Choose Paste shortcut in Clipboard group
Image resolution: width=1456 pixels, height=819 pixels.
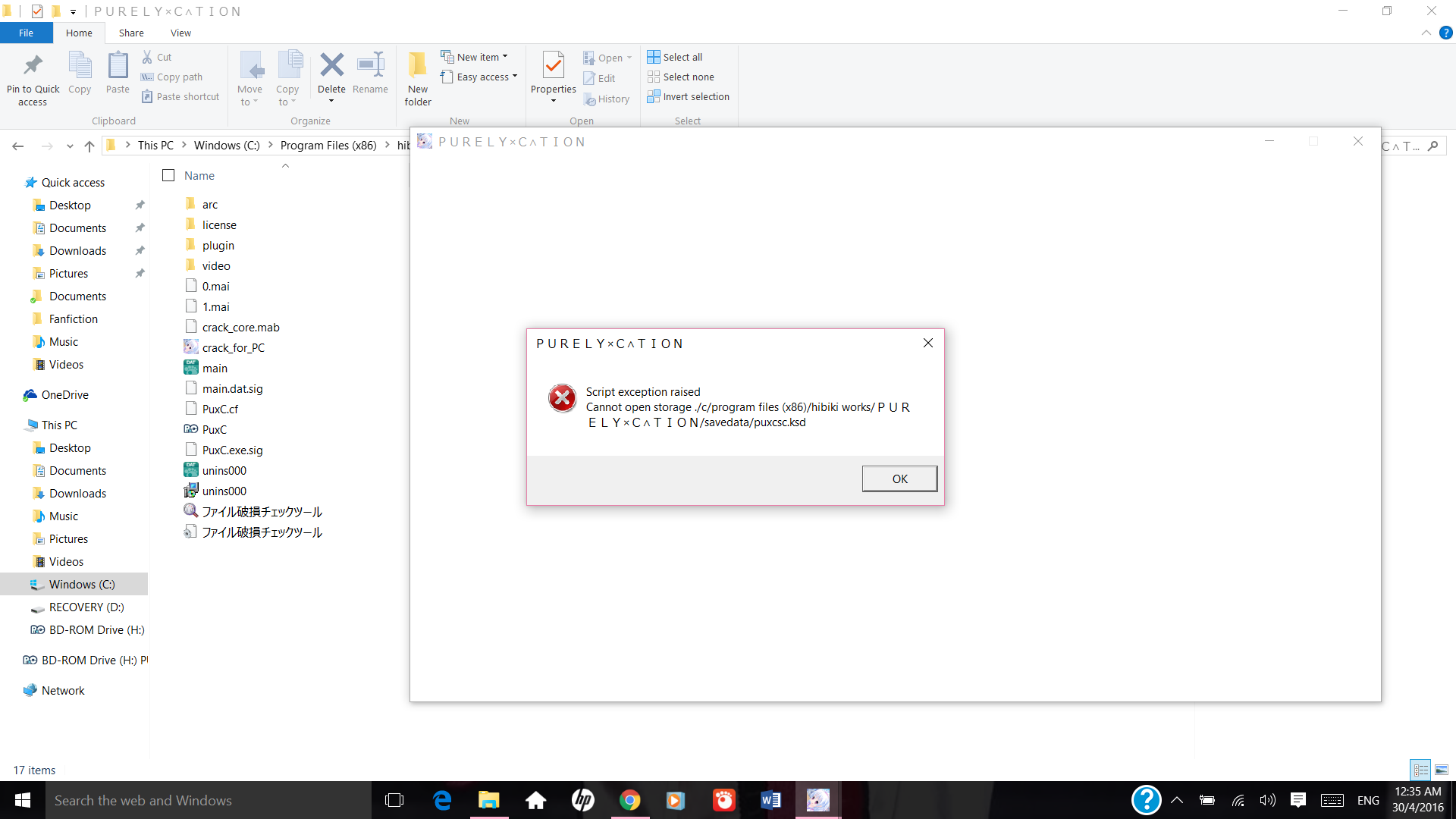pos(180,96)
